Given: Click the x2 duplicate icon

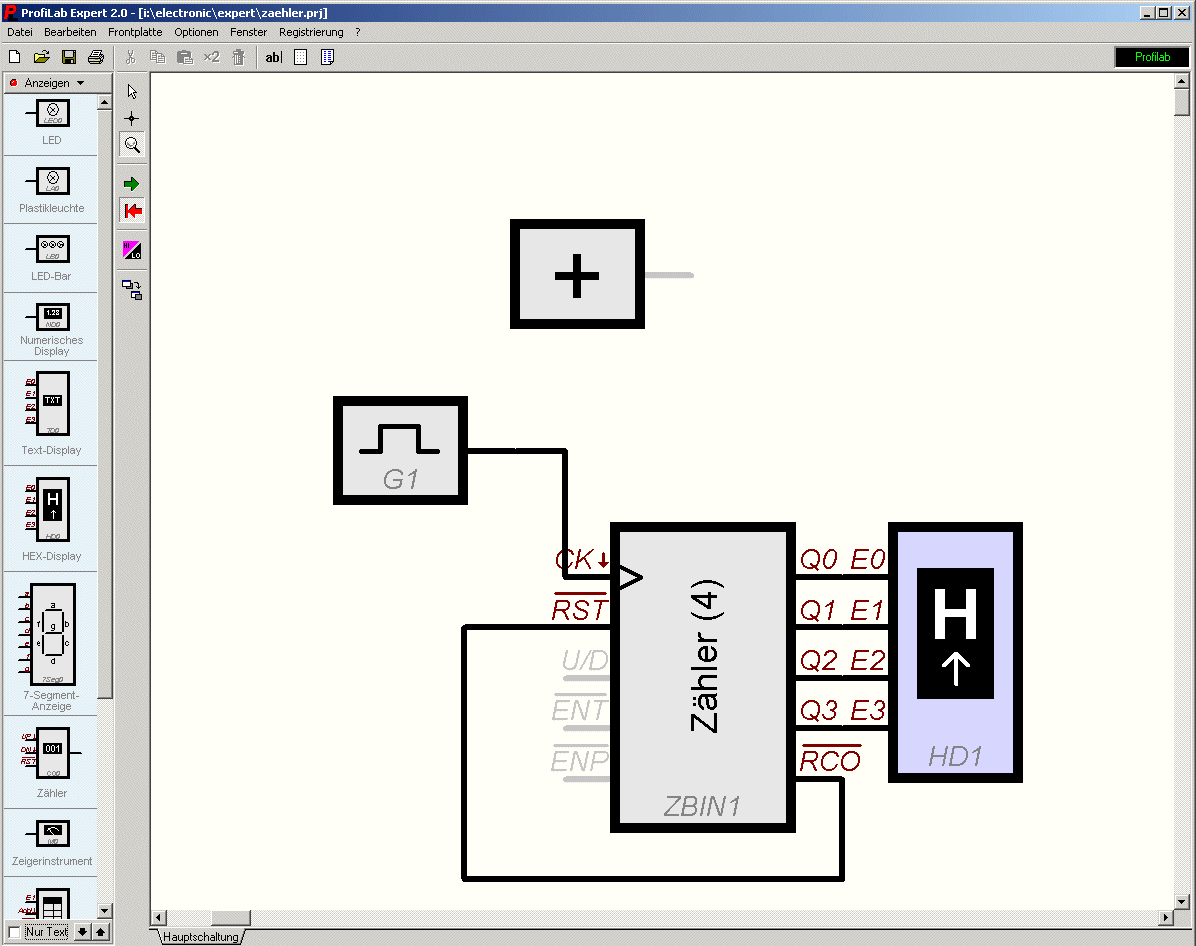Looking at the screenshot, I should pos(211,57).
